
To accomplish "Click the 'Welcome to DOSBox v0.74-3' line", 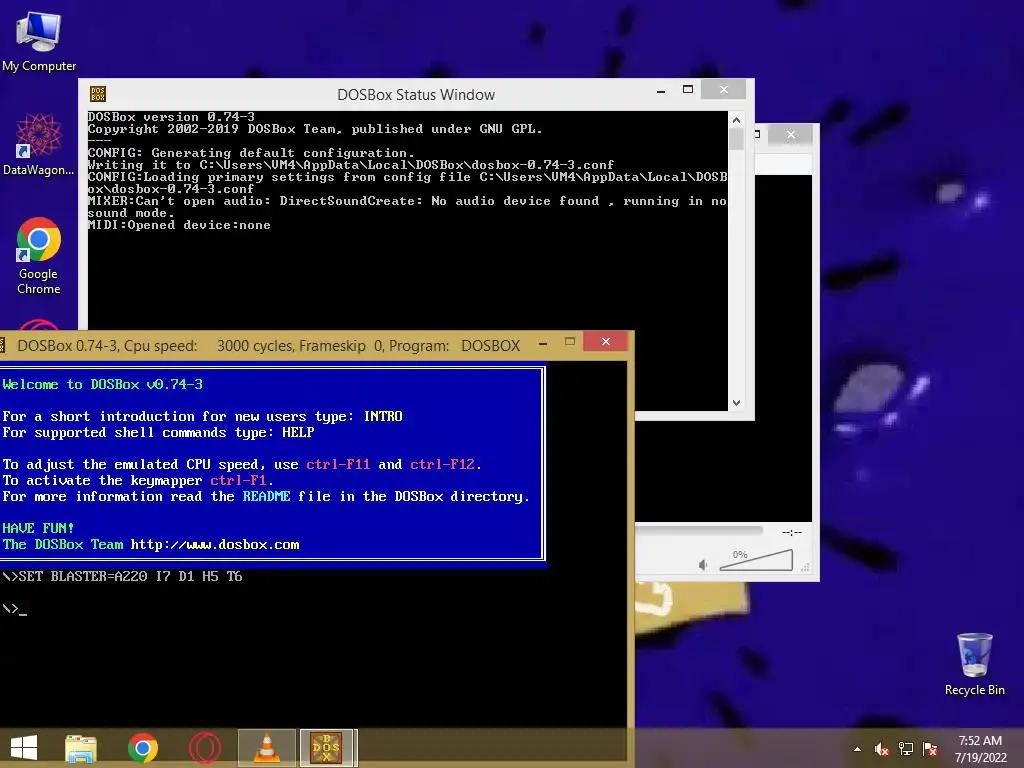I will (x=103, y=384).
